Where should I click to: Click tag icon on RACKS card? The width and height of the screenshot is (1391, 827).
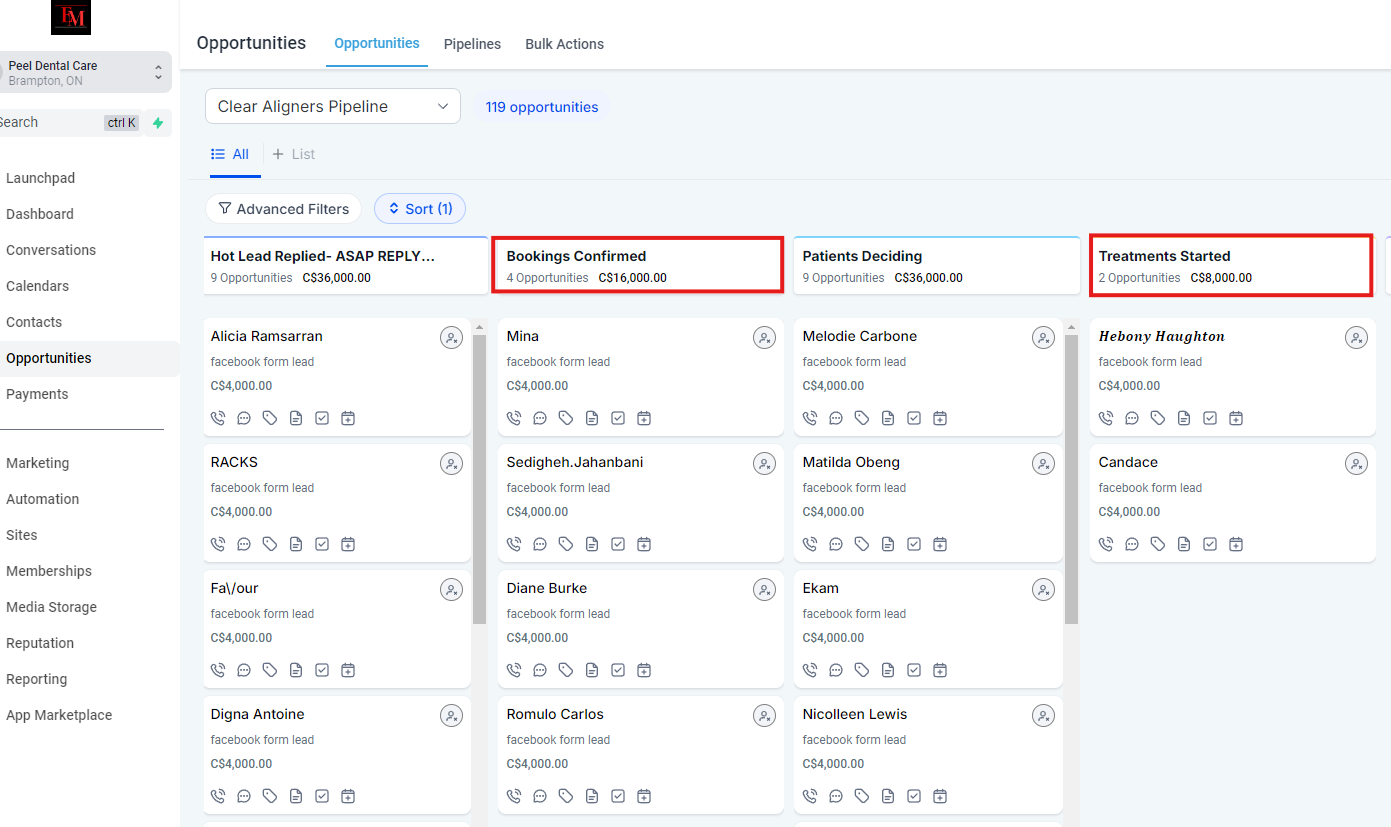pyautogui.click(x=270, y=544)
